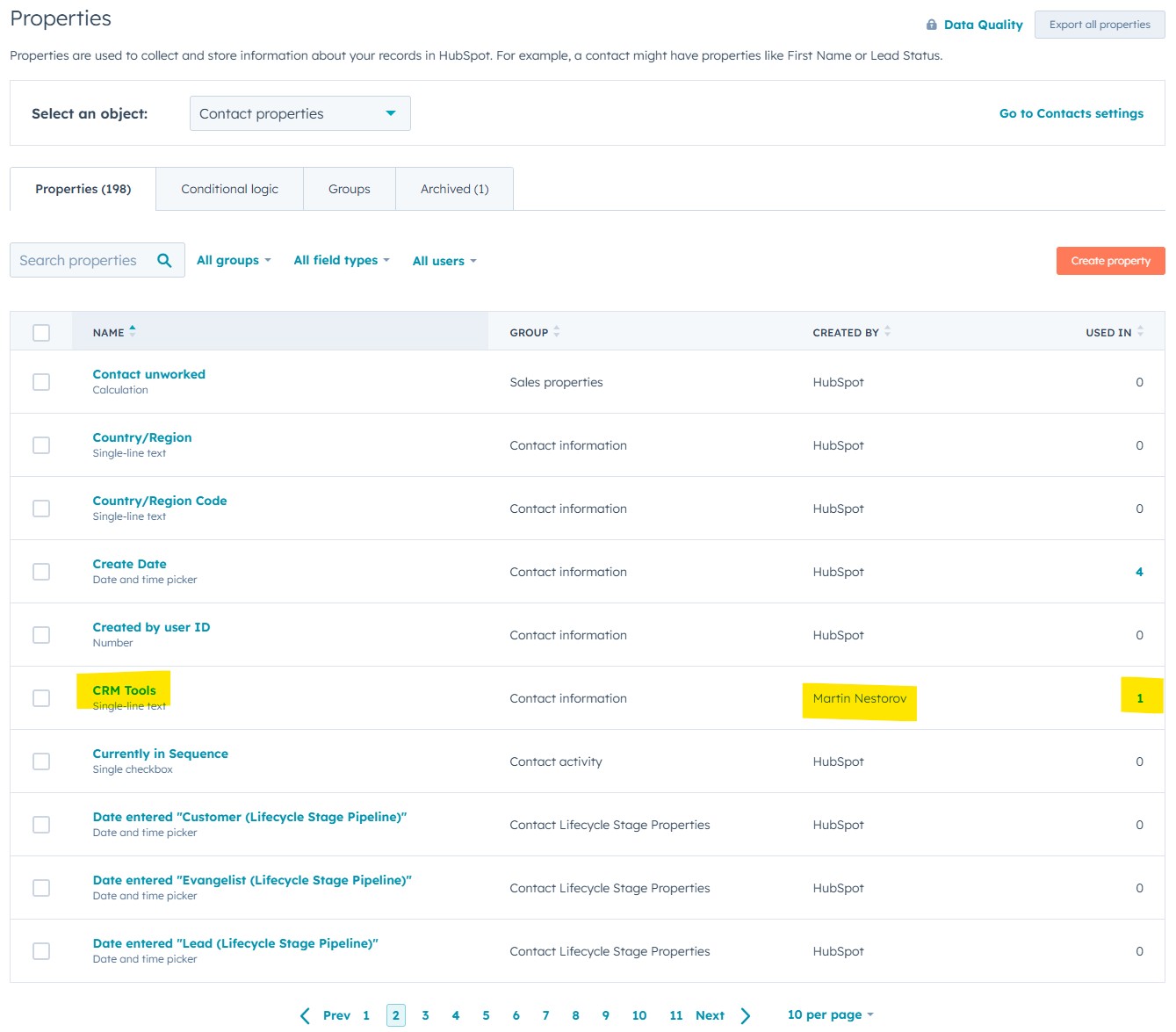
Task: Jump to page 11
Action: coord(676,1015)
